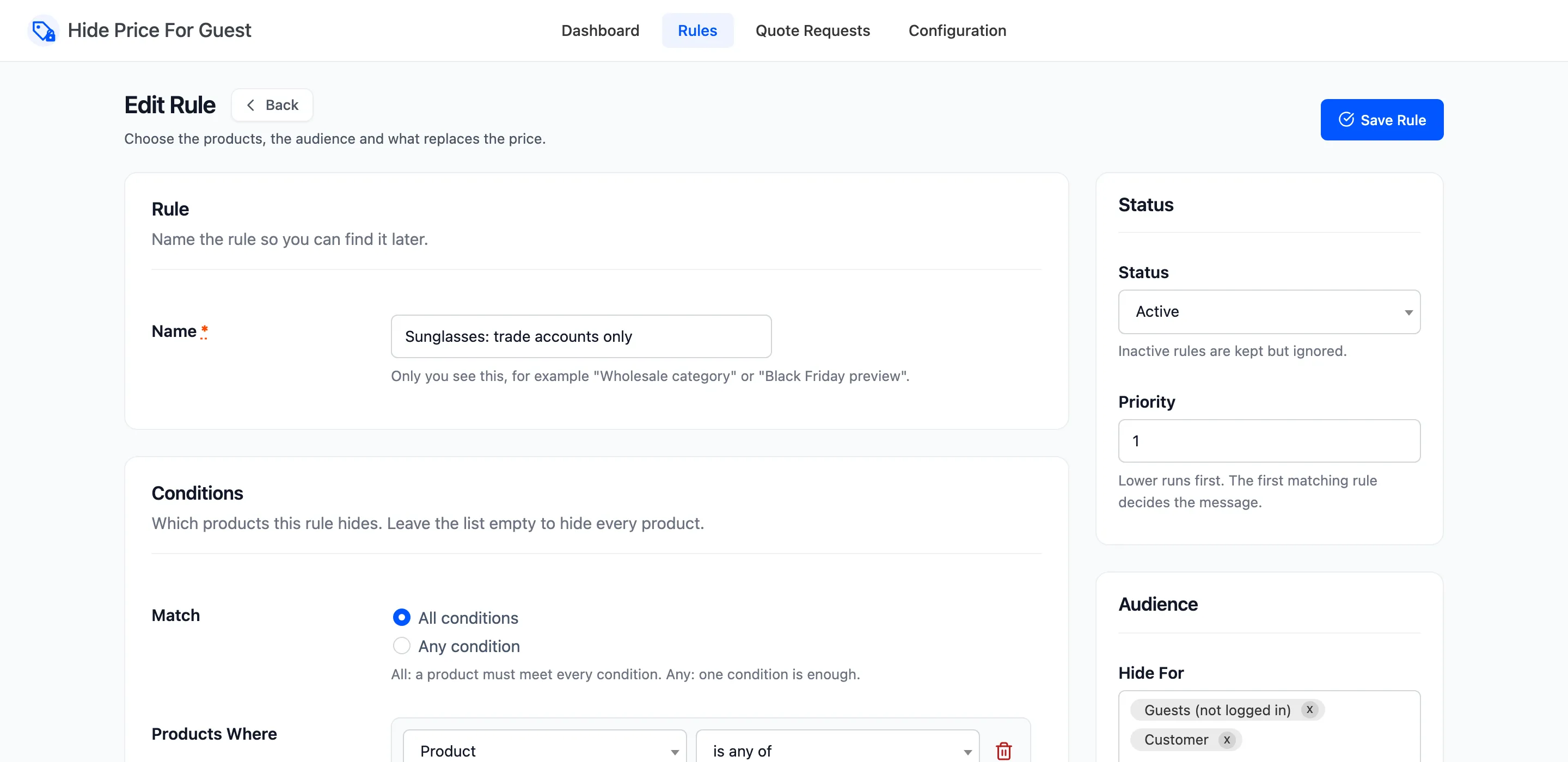Viewport: 1568px width, 762px height.
Task: Focus the rule Name input field
Action: click(581, 336)
